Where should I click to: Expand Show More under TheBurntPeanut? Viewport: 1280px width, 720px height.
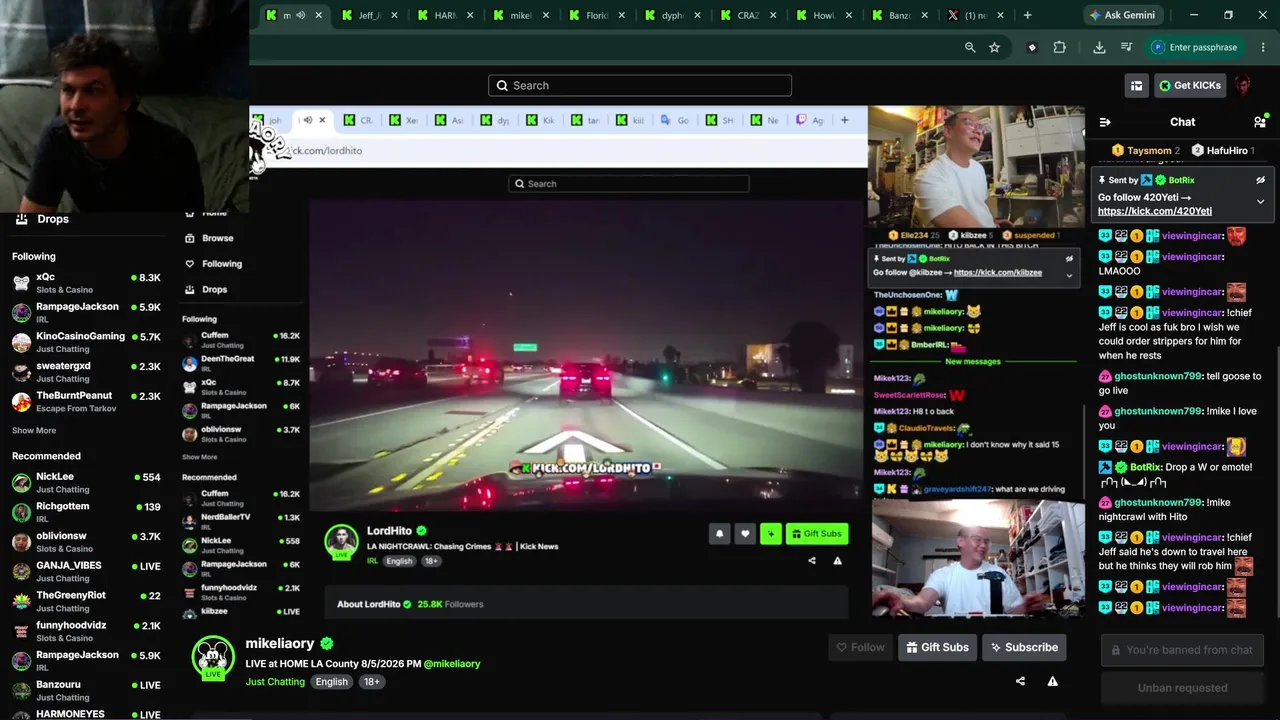34,431
